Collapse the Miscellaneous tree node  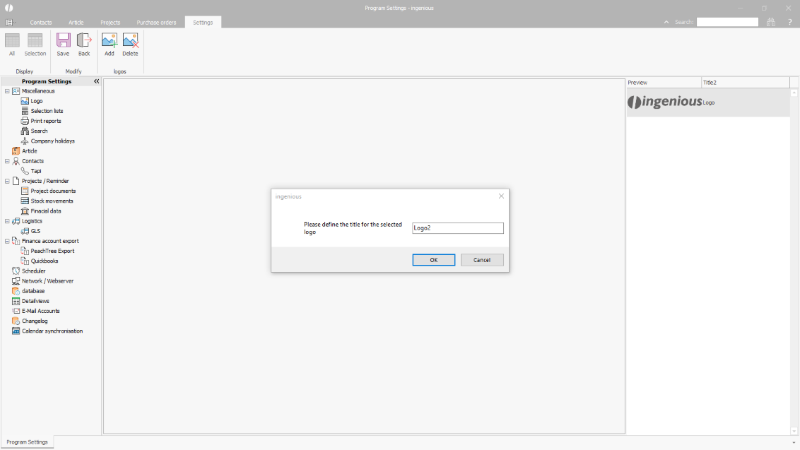point(7,91)
